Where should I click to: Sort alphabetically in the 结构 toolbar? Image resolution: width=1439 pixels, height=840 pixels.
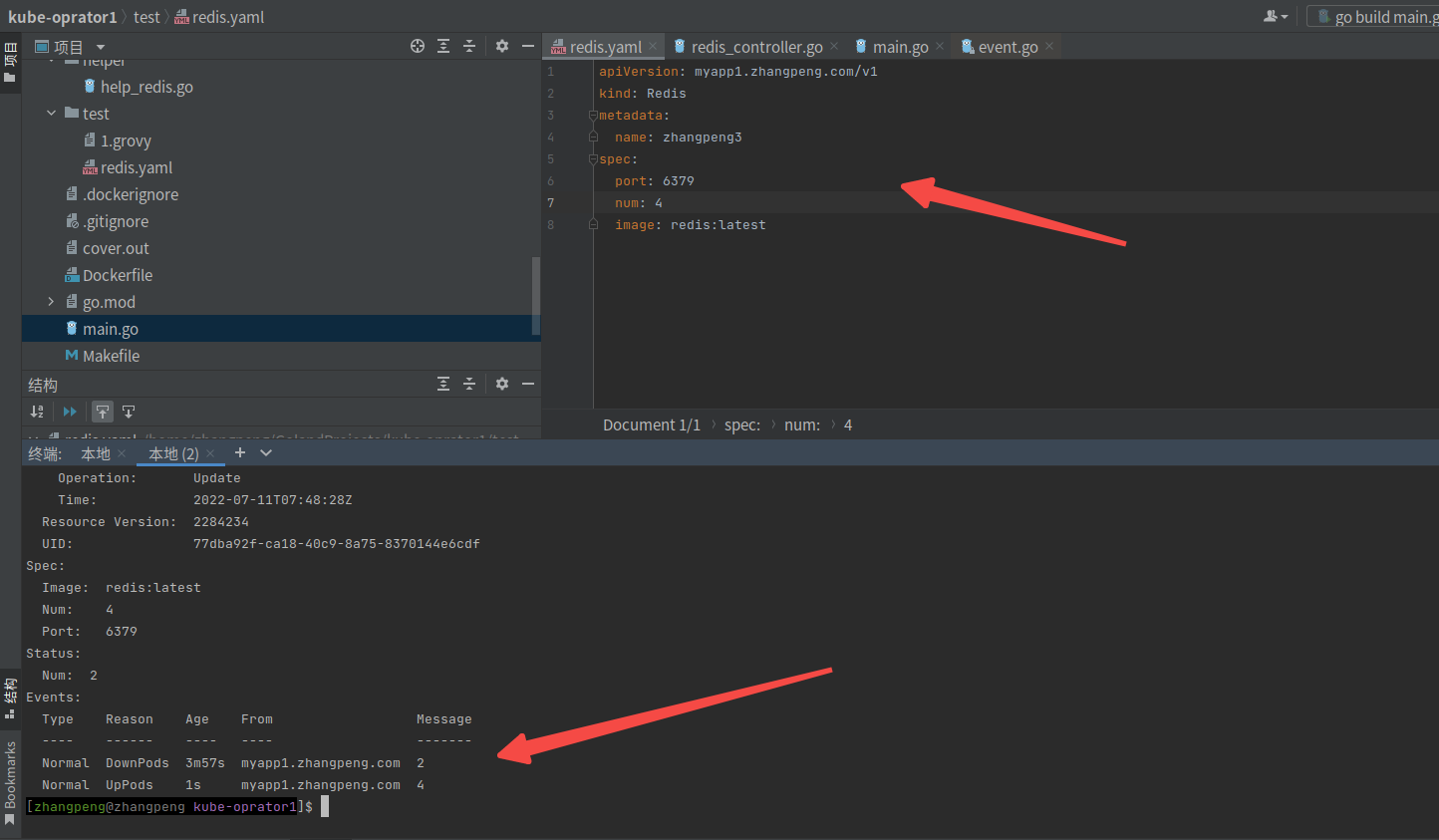(x=37, y=412)
